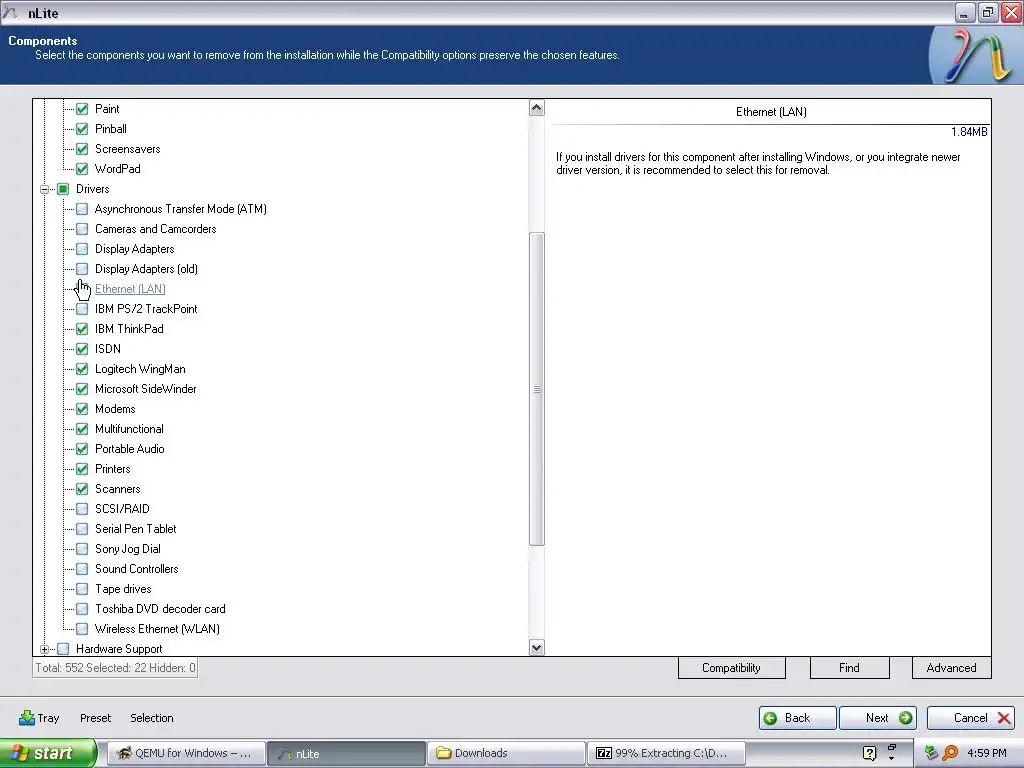Click the help question mark tray icon
The width and height of the screenshot is (1024, 768).
[x=869, y=753]
